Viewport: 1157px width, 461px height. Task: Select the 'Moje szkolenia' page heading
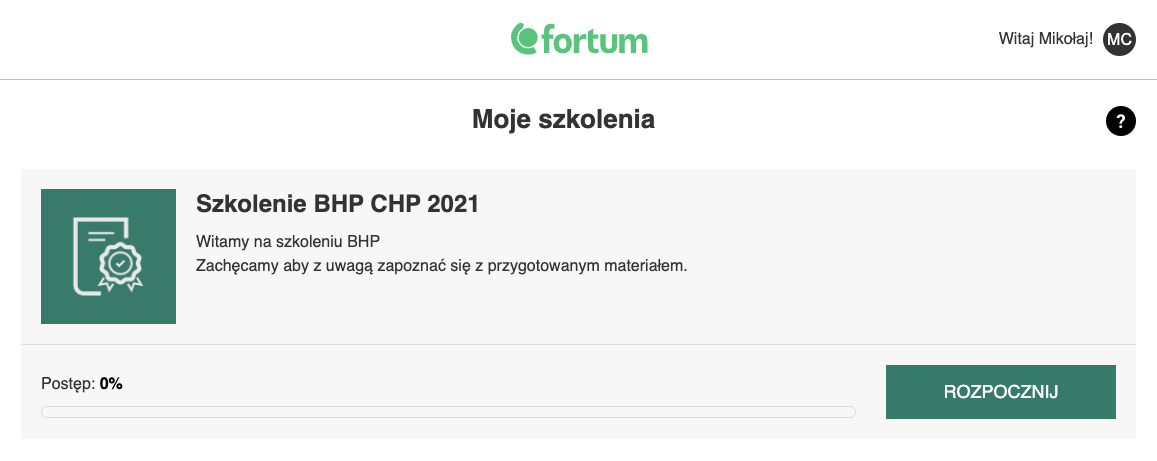[x=563, y=119]
